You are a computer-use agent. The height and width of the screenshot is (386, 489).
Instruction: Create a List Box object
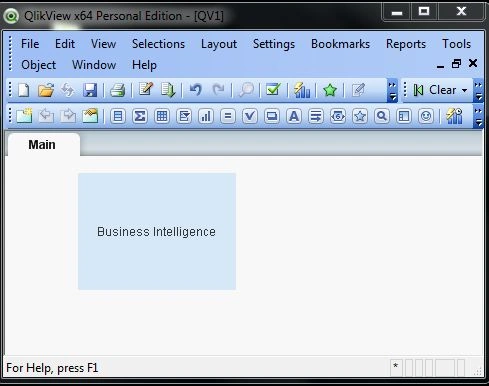click(x=118, y=116)
